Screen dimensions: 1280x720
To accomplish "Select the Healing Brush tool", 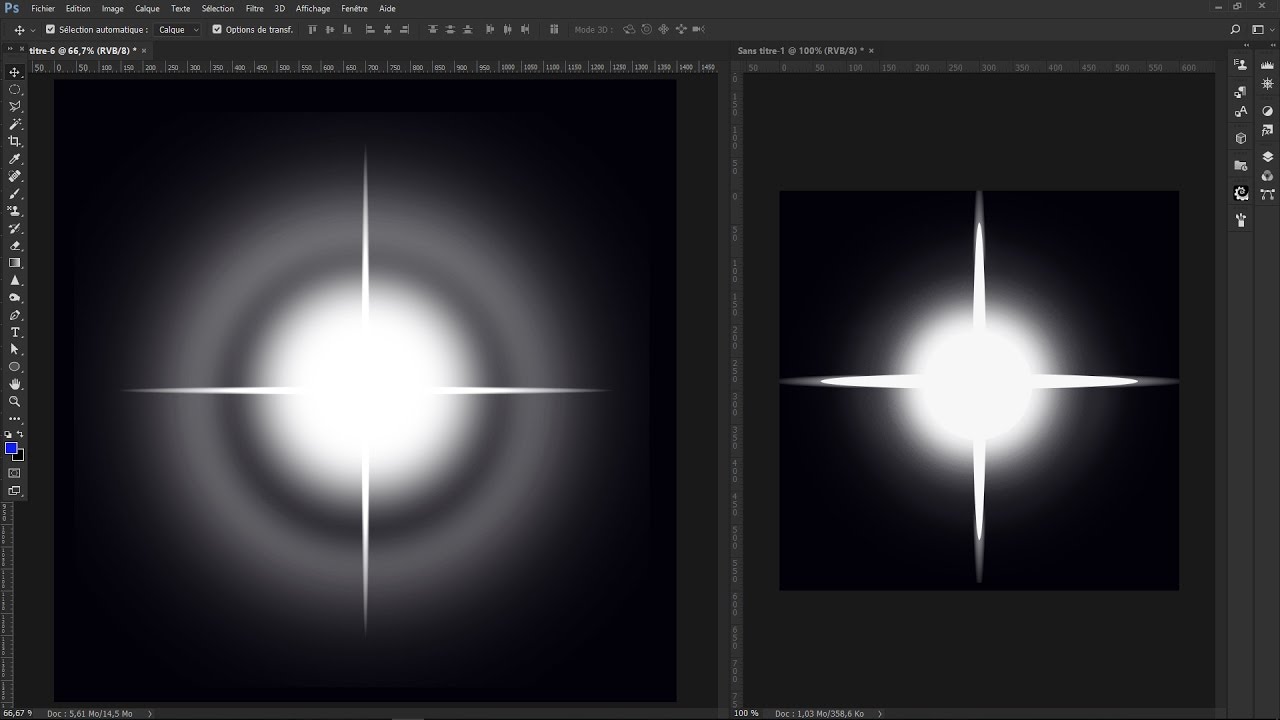I will point(15,176).
